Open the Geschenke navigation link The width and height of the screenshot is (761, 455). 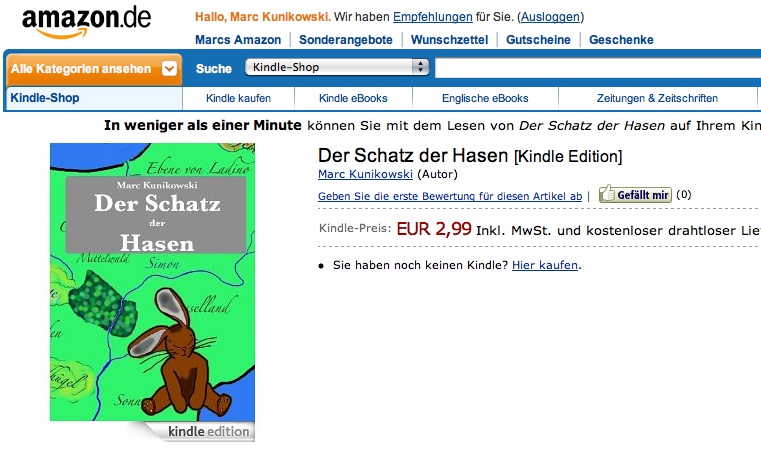[x=621, y=40]
